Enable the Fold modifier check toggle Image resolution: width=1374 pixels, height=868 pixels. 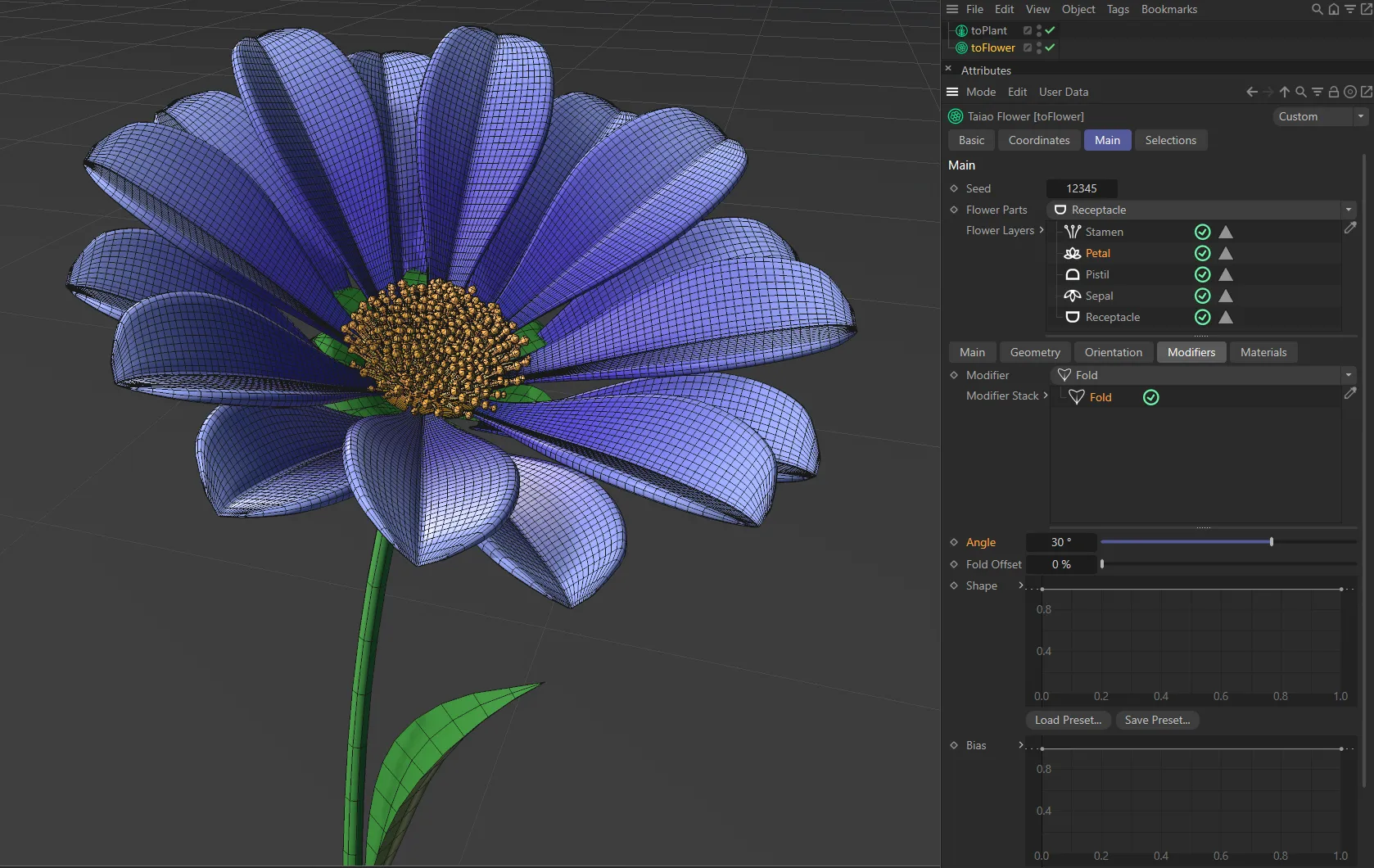1150,396
